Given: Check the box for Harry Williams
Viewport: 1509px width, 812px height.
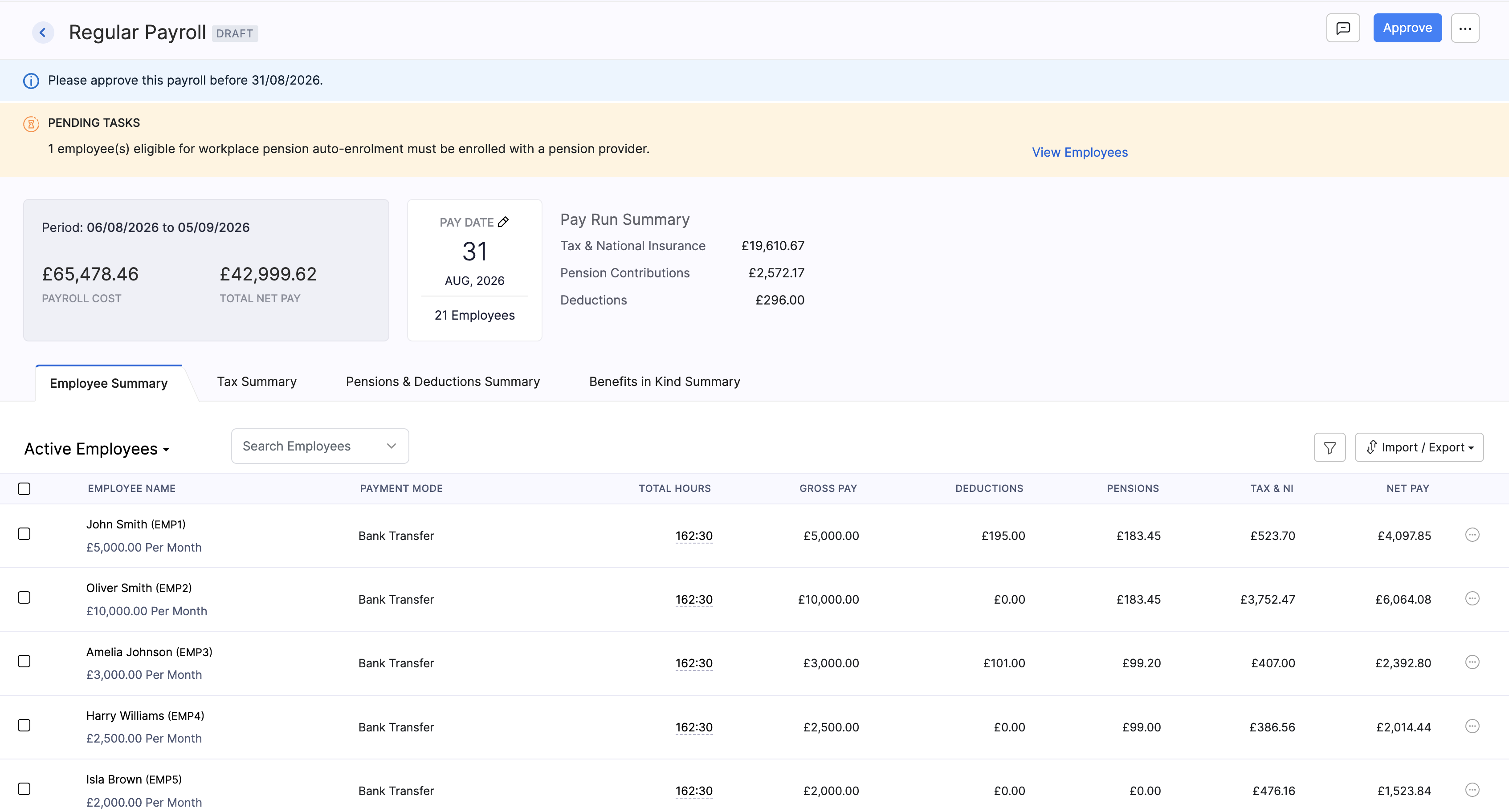Looking at the screenshot, I should tap(24, 725).
